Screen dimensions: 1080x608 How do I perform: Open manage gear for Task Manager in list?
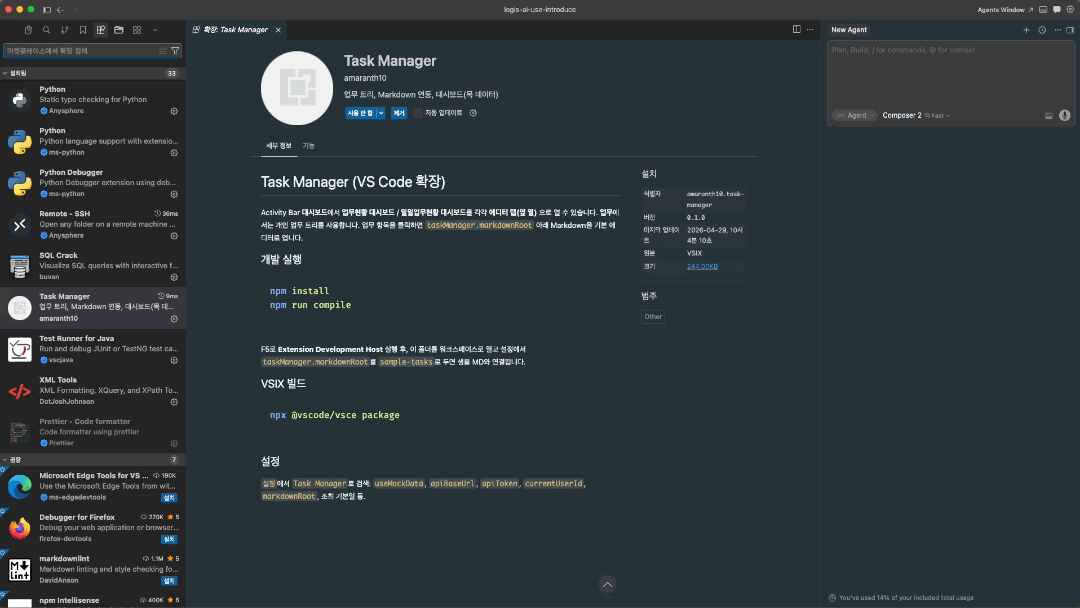point(174,319)
